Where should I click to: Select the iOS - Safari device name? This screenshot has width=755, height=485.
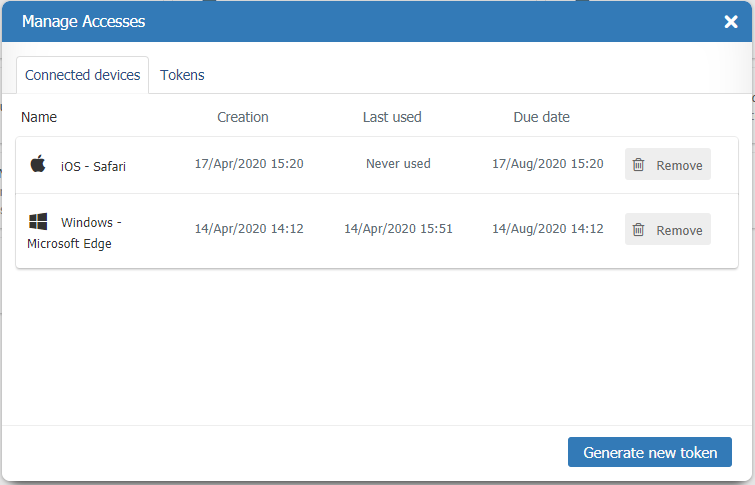[93, 166]
